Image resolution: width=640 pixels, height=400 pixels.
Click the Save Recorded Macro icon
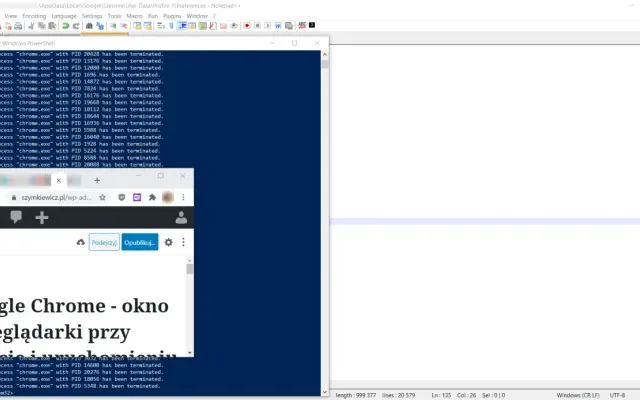click(x=289, y=26)
